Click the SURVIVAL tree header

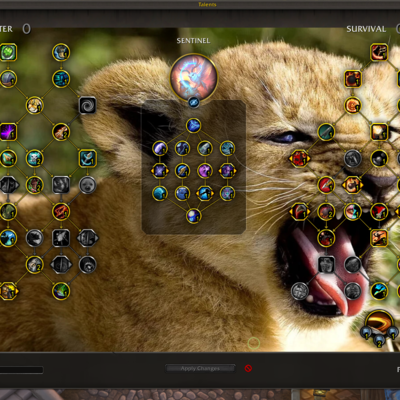pyautogui.click(x=366, y=29)
